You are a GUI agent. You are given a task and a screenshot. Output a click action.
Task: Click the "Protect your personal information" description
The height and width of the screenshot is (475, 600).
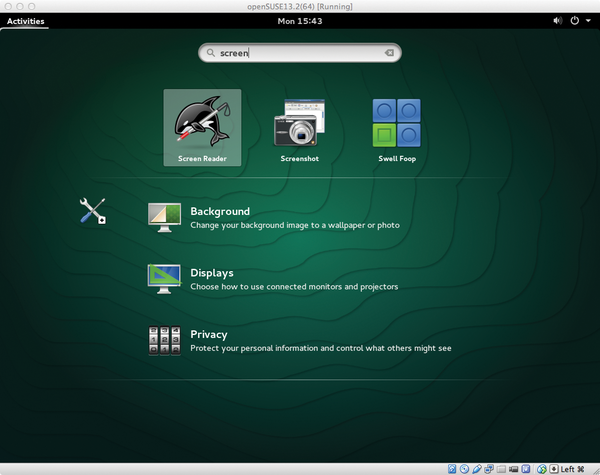click(321, 348)
